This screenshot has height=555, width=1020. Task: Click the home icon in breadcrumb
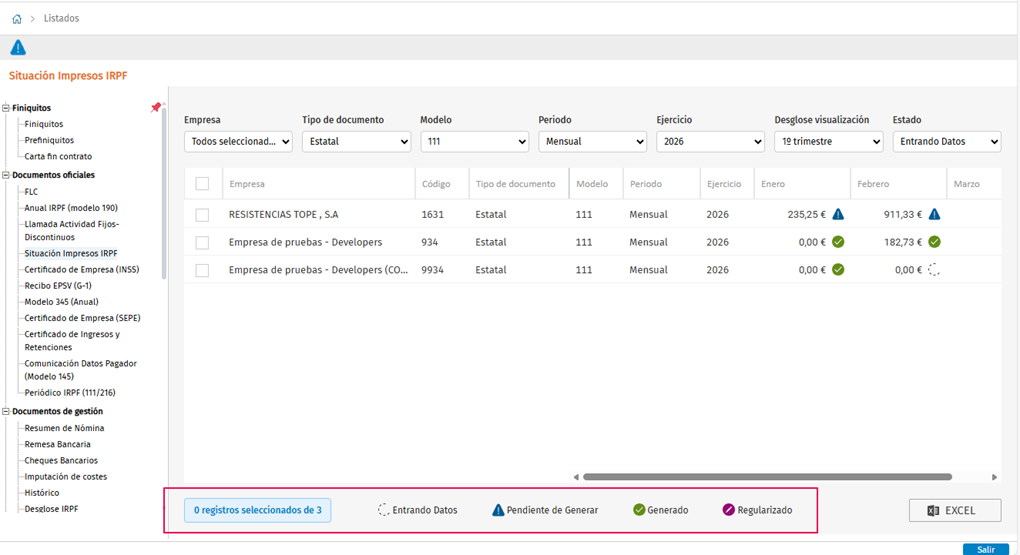(17, 19)
